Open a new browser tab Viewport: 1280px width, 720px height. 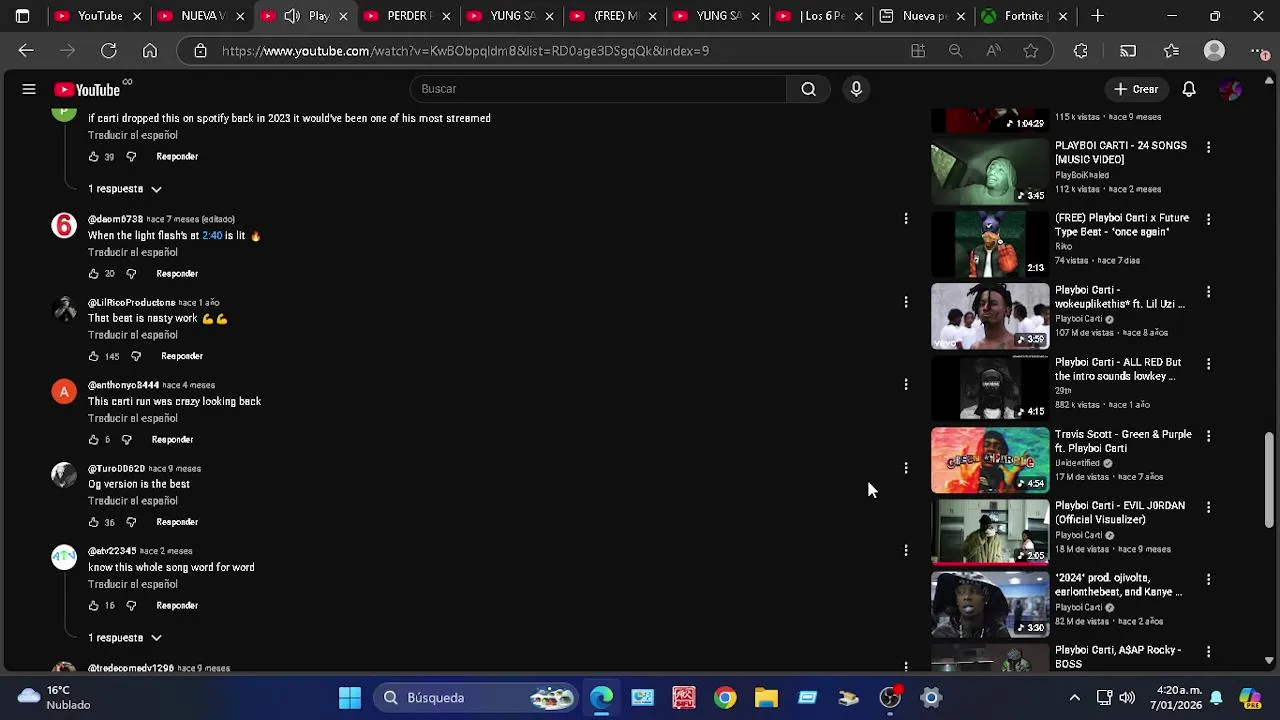coord(1098,16)
